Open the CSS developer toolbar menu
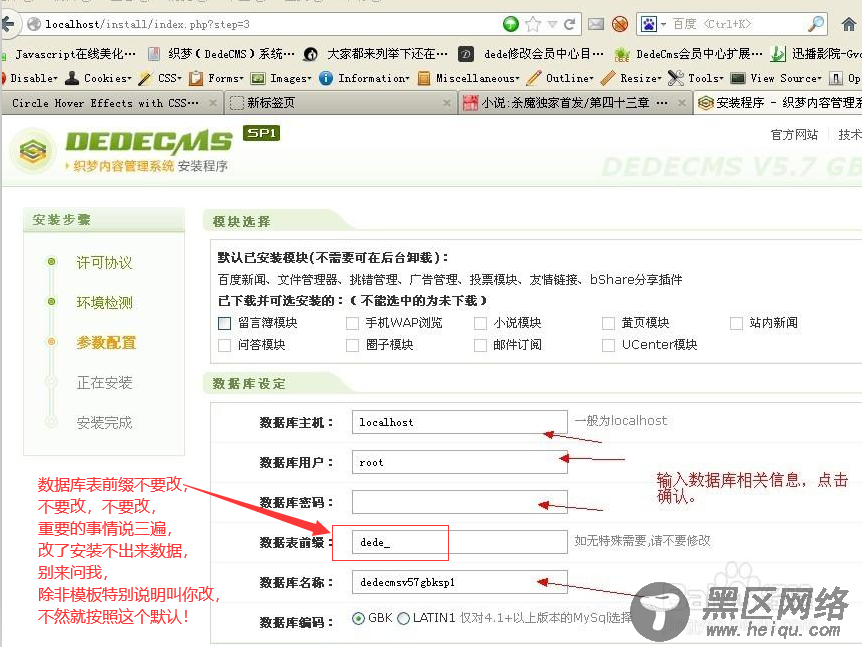Viewport: 862px width, 647px height. 161,78
